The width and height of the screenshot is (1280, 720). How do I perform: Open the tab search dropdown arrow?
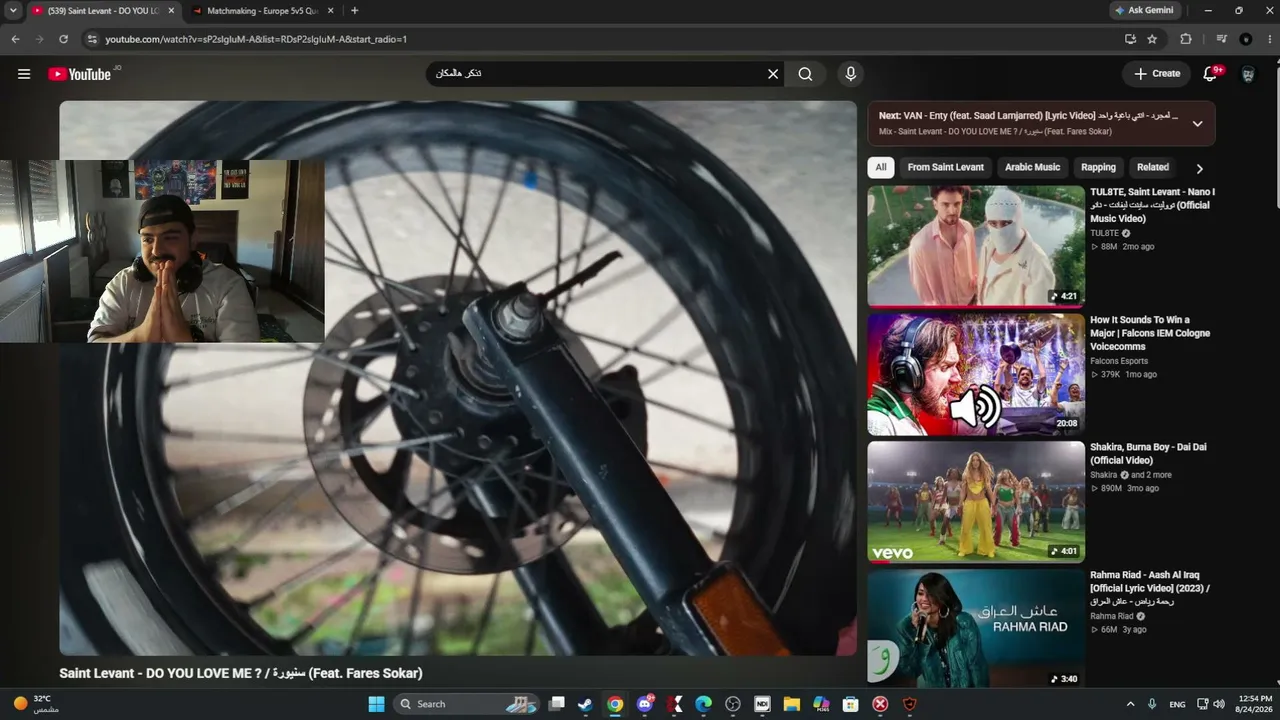pyautogui.click(x=12, y=11)
